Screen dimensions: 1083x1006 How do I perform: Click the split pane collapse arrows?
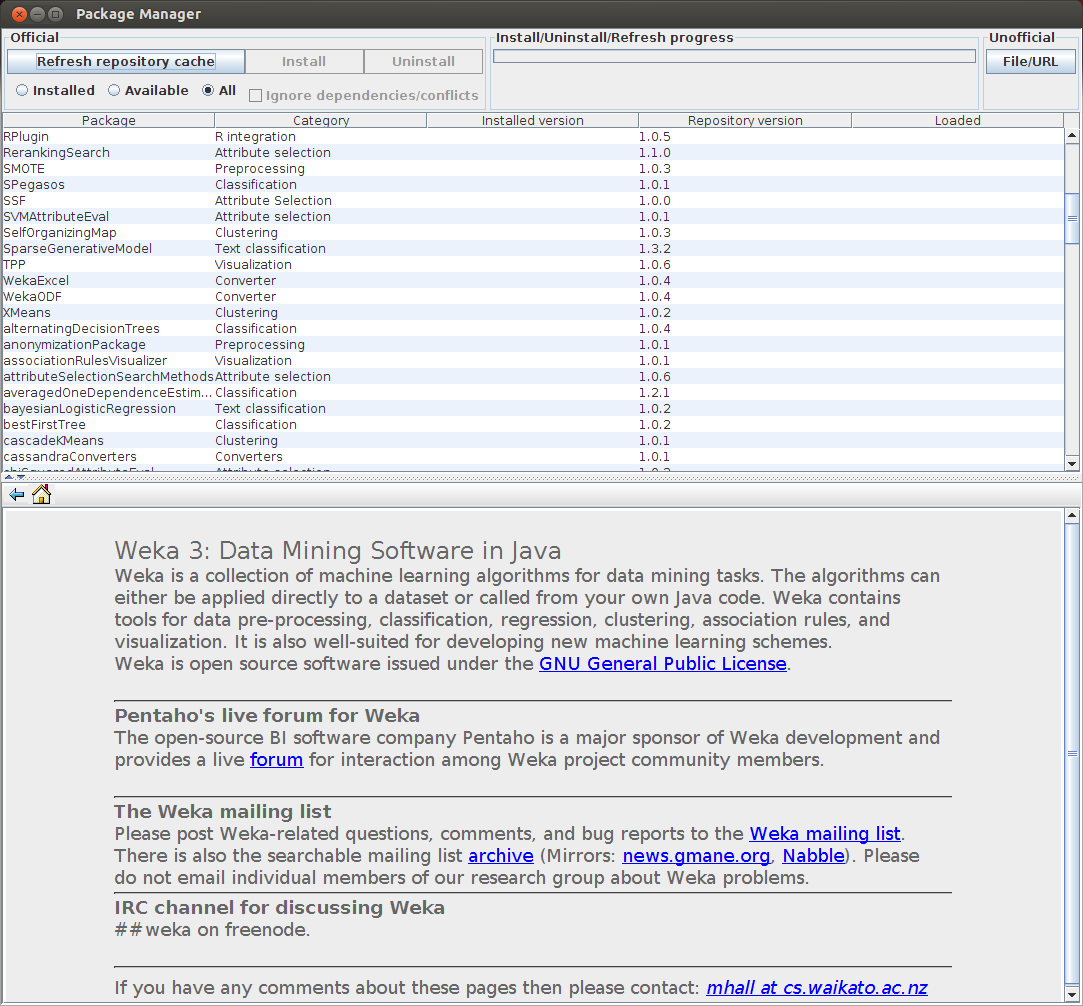pyautogui.click(x=15, y=476)
